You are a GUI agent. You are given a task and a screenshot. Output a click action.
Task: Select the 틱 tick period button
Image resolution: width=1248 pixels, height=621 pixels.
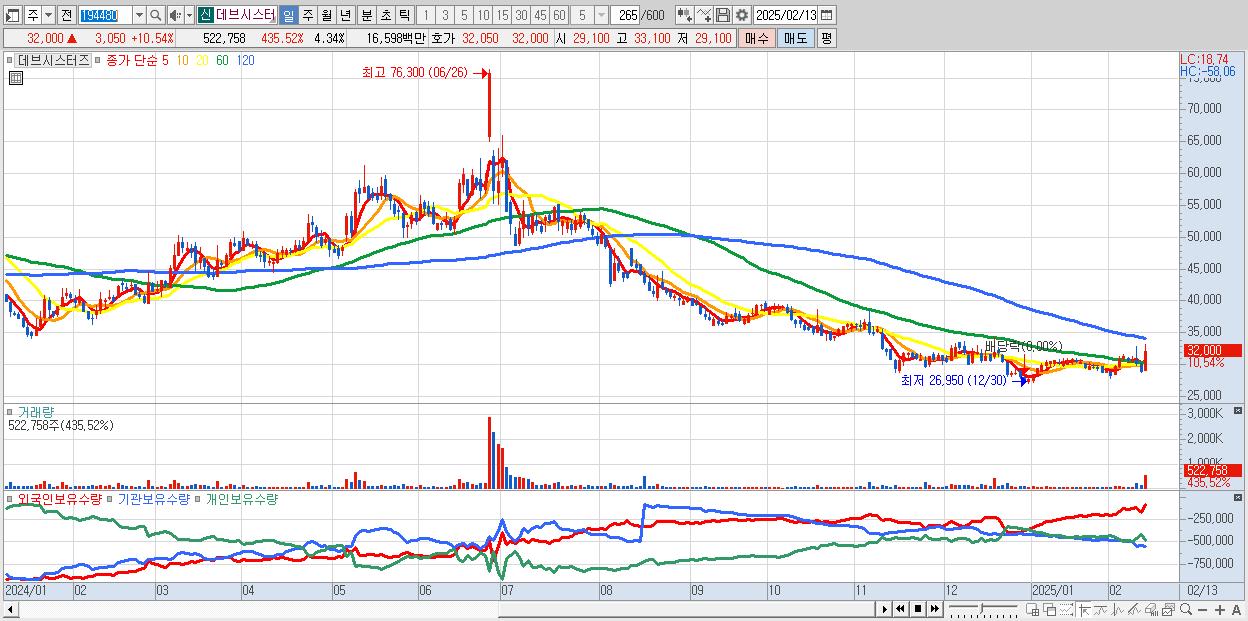click(x=404, y=15)
